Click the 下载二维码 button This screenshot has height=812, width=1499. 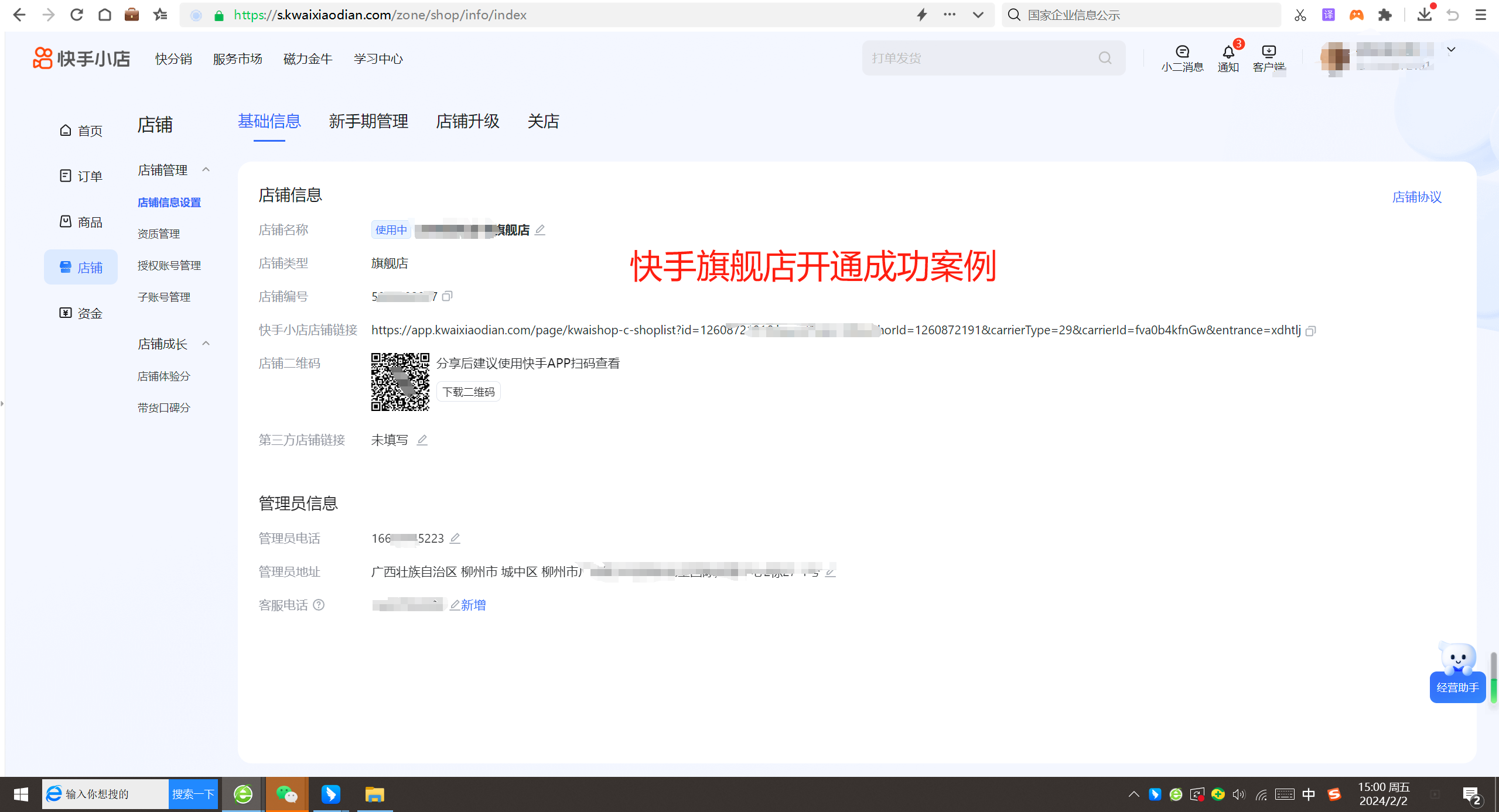point(468,392)
